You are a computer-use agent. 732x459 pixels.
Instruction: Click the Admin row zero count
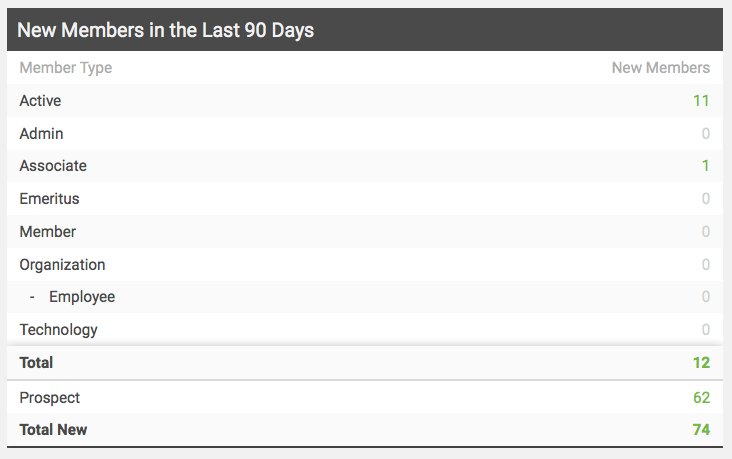705,134
